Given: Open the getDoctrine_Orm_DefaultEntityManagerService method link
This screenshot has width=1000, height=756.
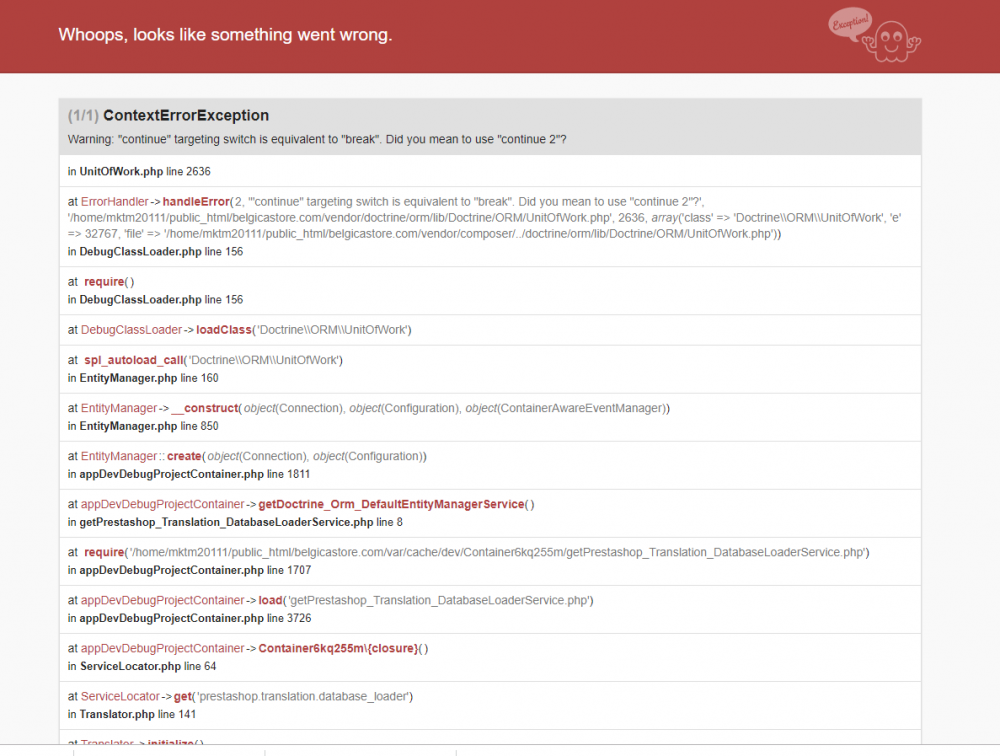Looking at the screenshot, I should point(392,504).
